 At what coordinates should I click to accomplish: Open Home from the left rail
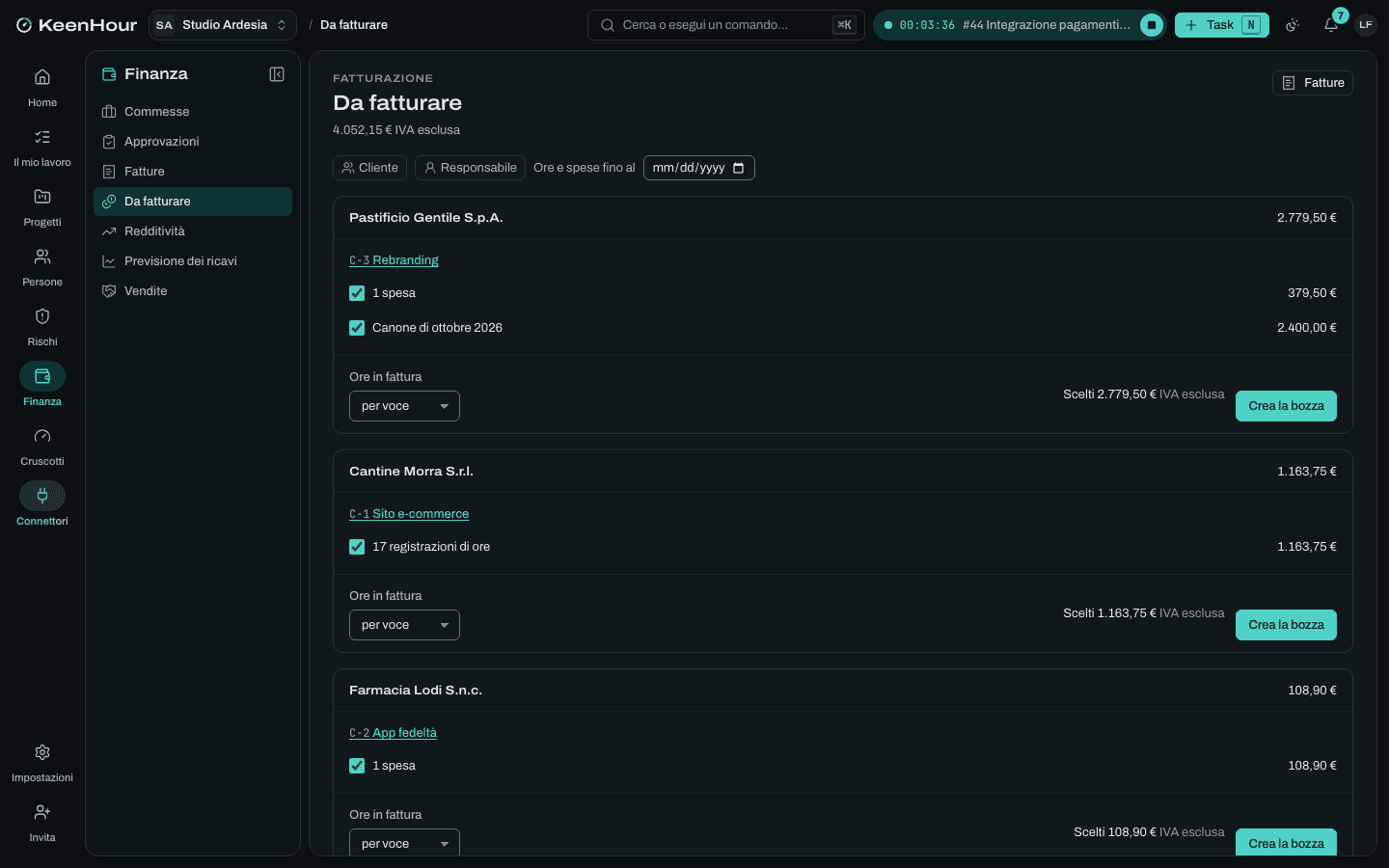(x=42, y=88)
